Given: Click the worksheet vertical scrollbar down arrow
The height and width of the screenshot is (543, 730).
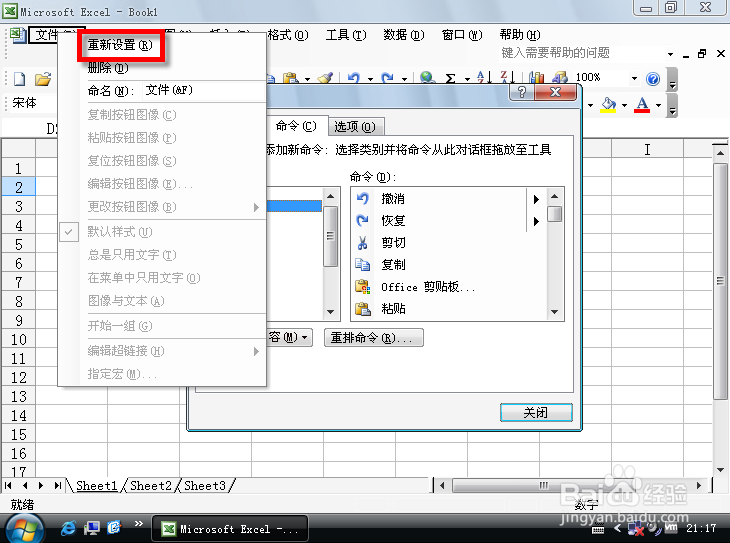Looking at the screenshot, I should [720, 469].
